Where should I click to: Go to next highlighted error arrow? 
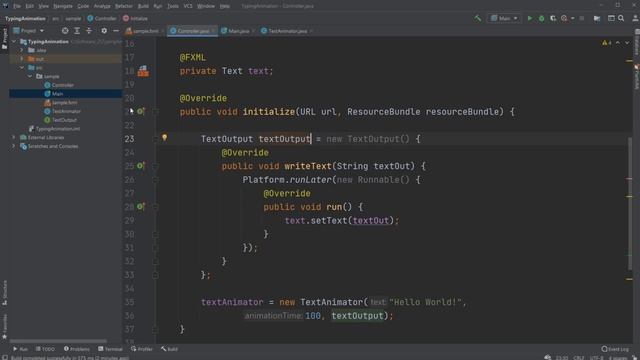tap(627, 43)
